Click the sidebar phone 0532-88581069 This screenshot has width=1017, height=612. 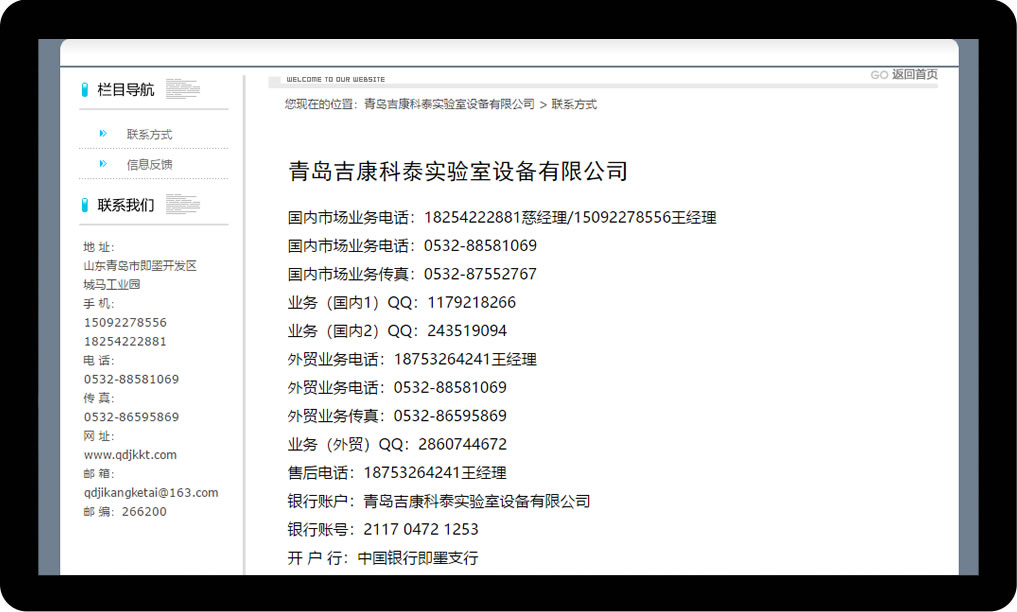[x=131, y=379]
